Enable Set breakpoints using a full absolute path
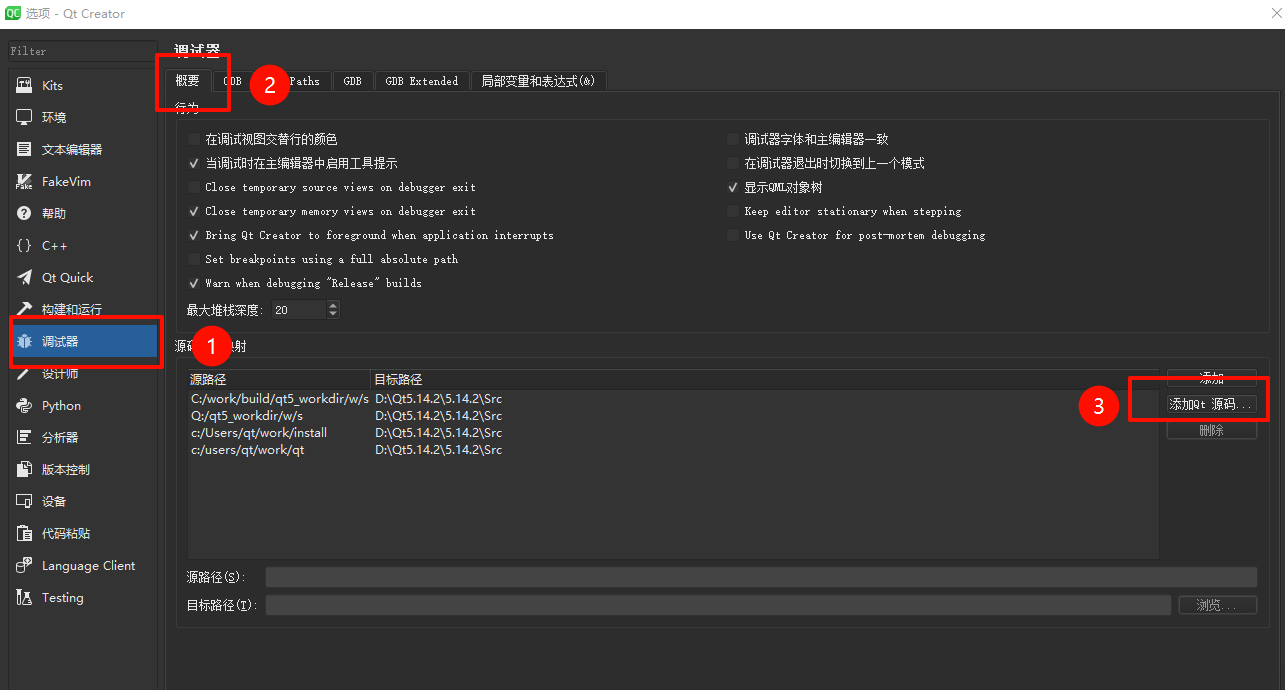 (194, 260)
